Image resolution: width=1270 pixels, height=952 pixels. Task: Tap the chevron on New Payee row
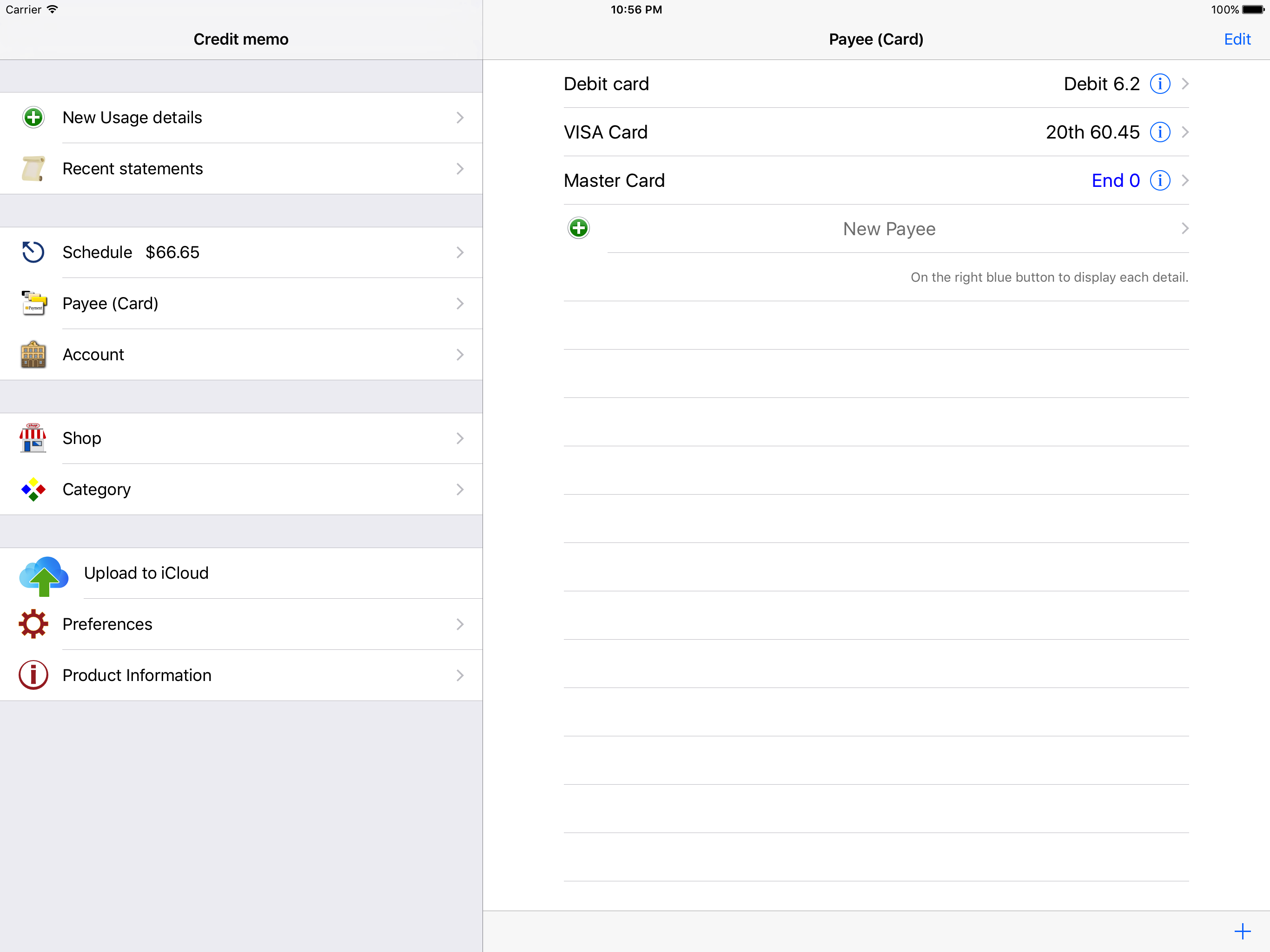[1185, 229]
